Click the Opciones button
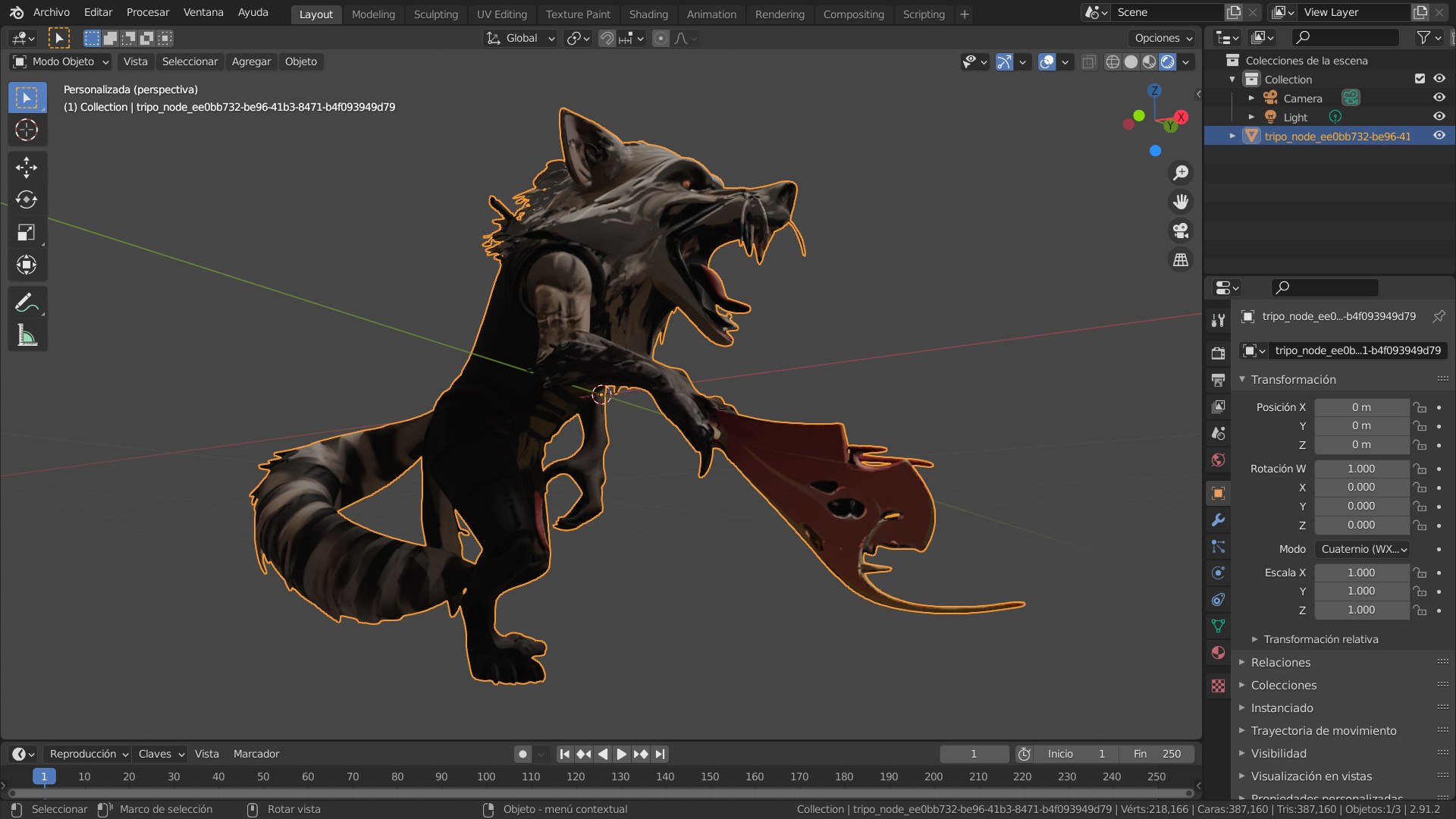Screen dimensions: 1456x819 1163,38
